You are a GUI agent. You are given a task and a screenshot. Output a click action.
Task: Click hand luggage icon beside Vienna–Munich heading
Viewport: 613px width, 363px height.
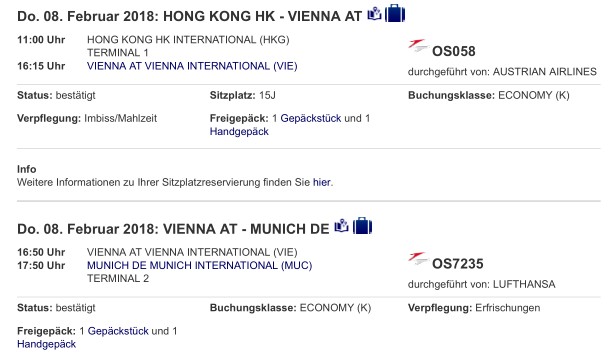point(341,226)
